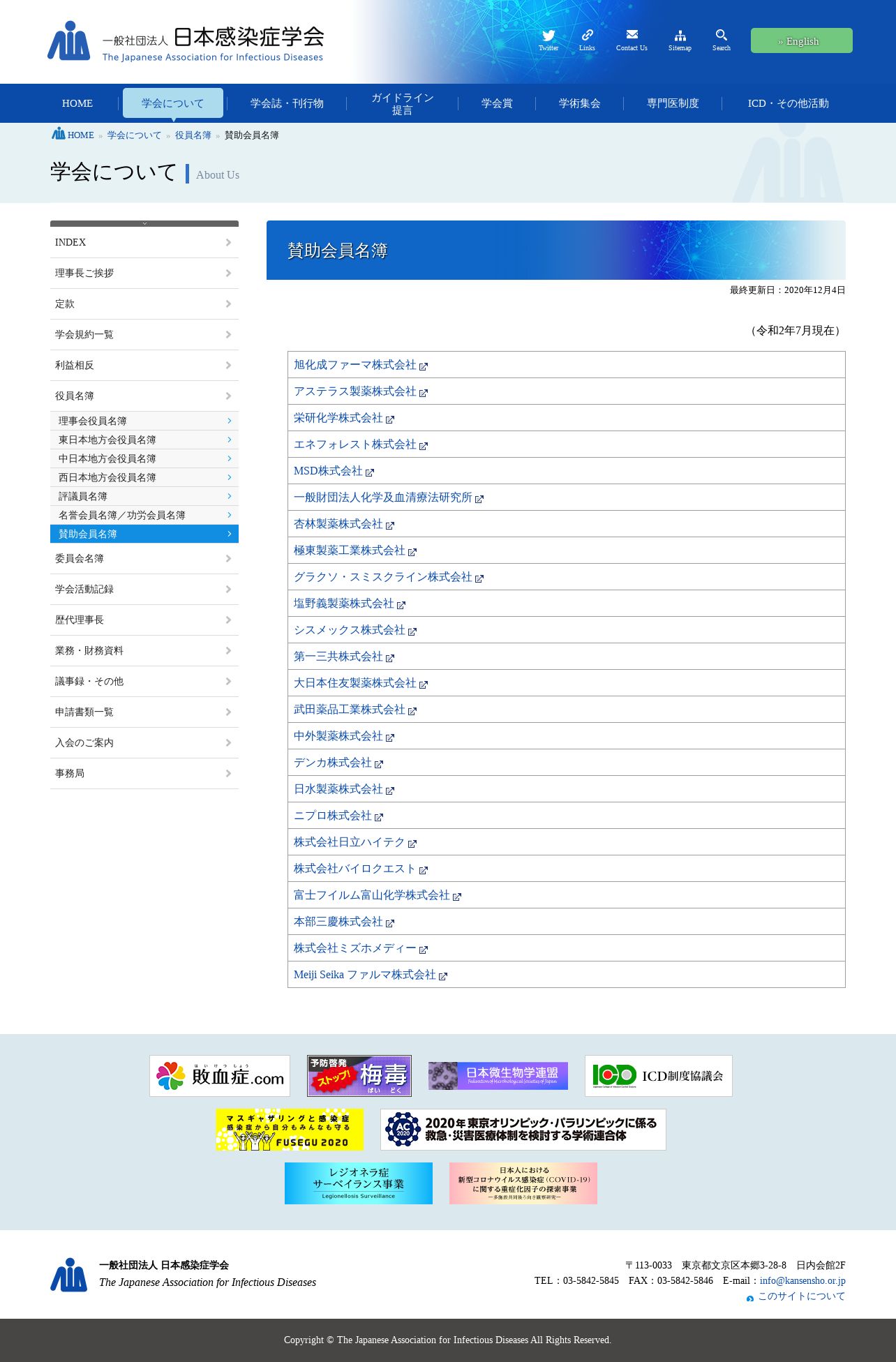Click the society logo in header

186,40
